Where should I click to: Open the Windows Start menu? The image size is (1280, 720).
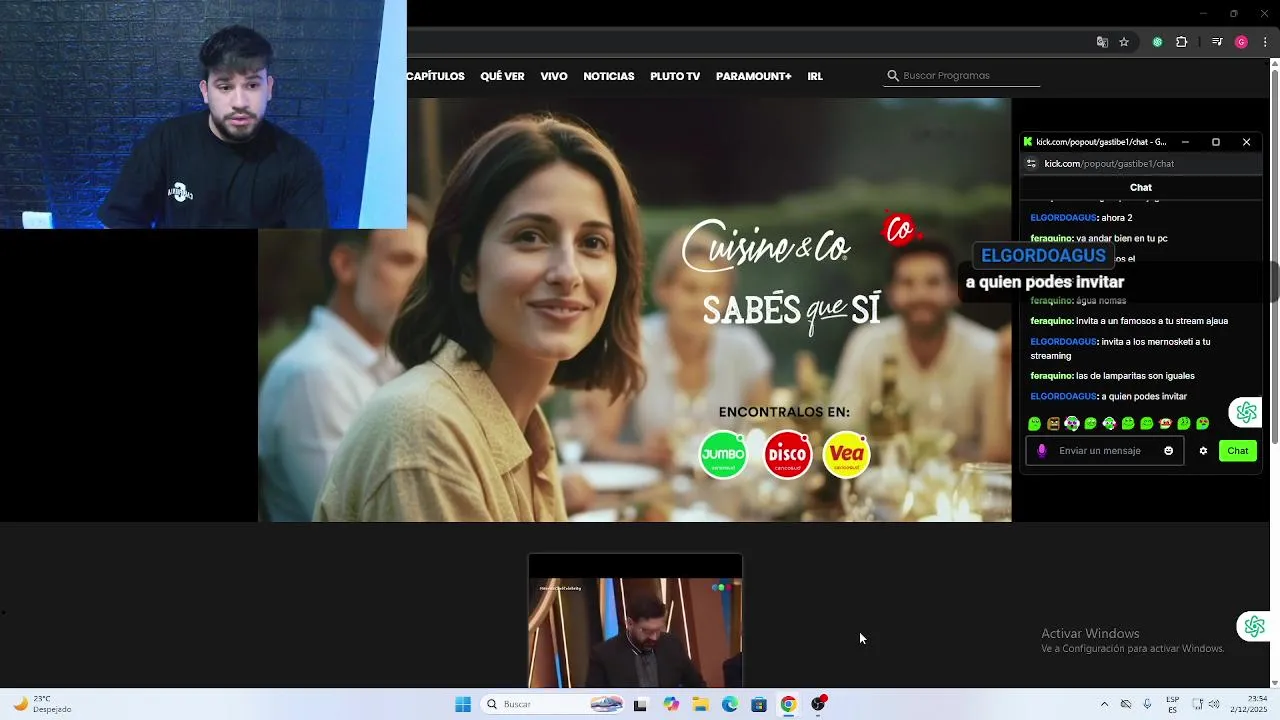463,704
